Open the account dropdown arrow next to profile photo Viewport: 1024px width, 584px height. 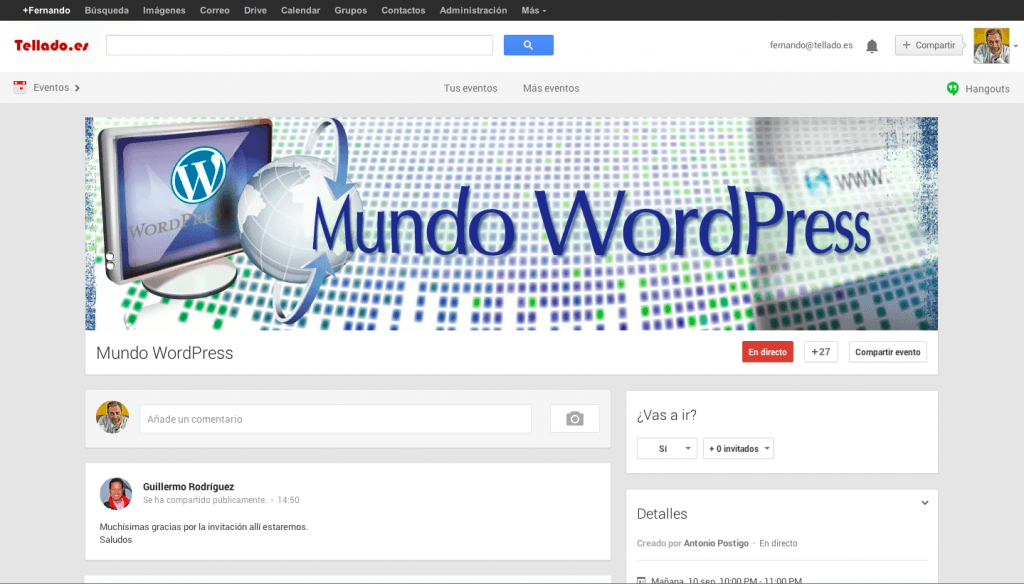tap(1016, 46)
